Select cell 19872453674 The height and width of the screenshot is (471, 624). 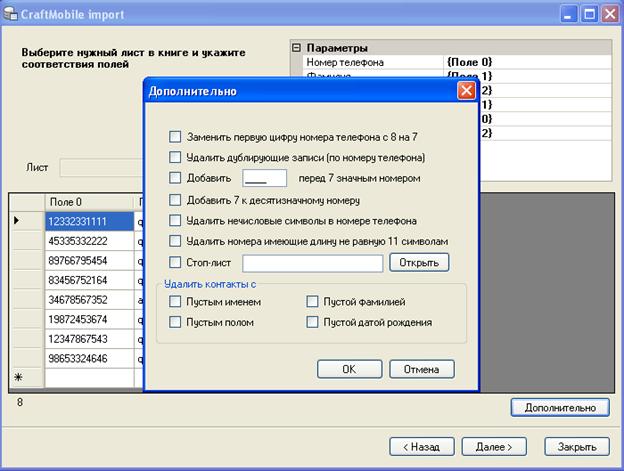tap(89, 319)
